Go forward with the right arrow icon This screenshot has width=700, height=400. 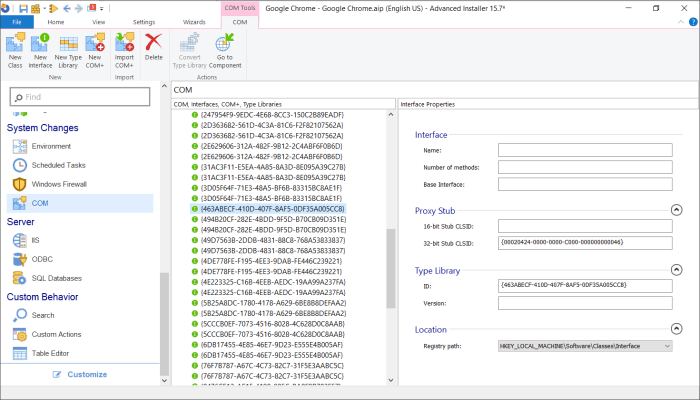point(79,8)
